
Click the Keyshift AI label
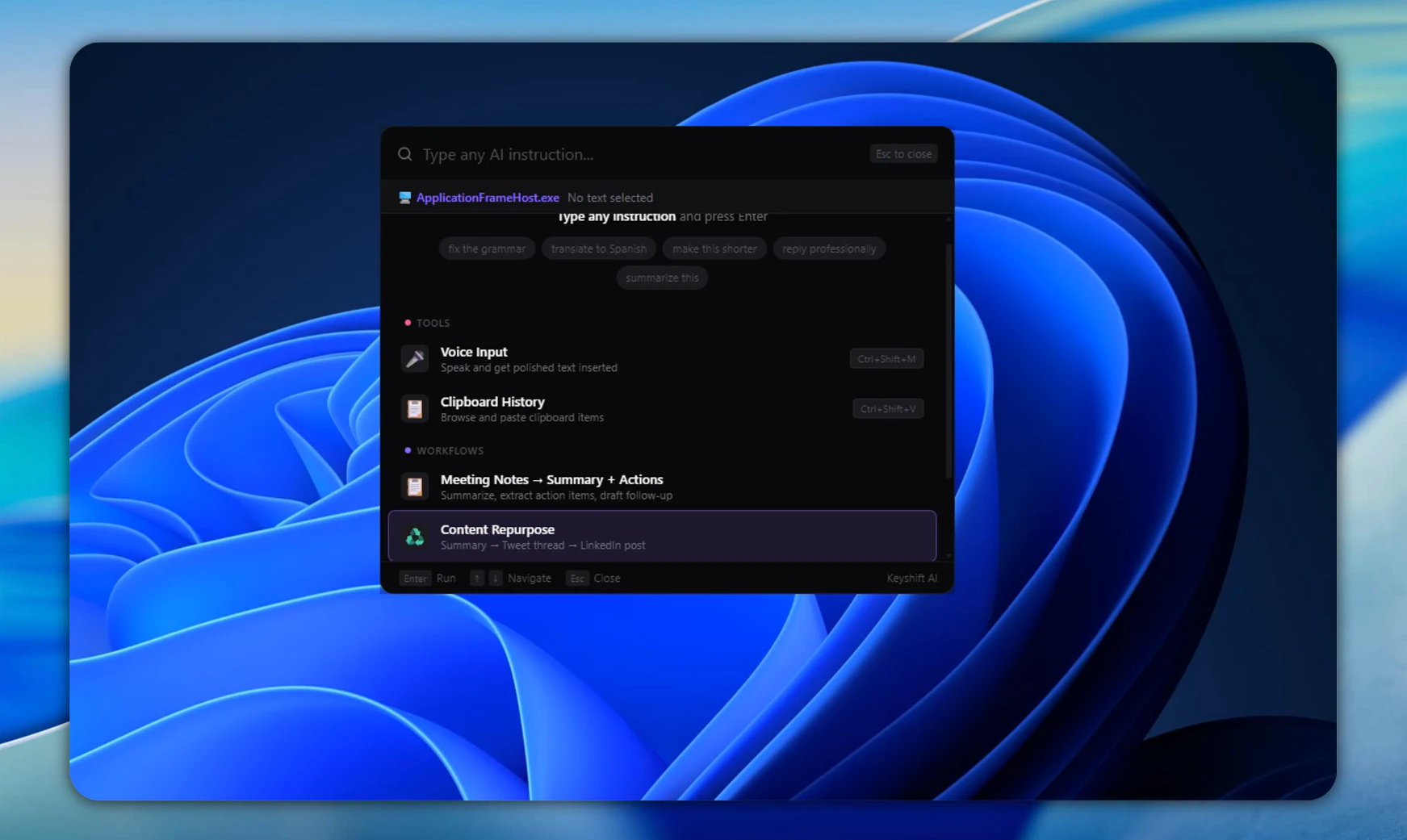click(911, 579)
